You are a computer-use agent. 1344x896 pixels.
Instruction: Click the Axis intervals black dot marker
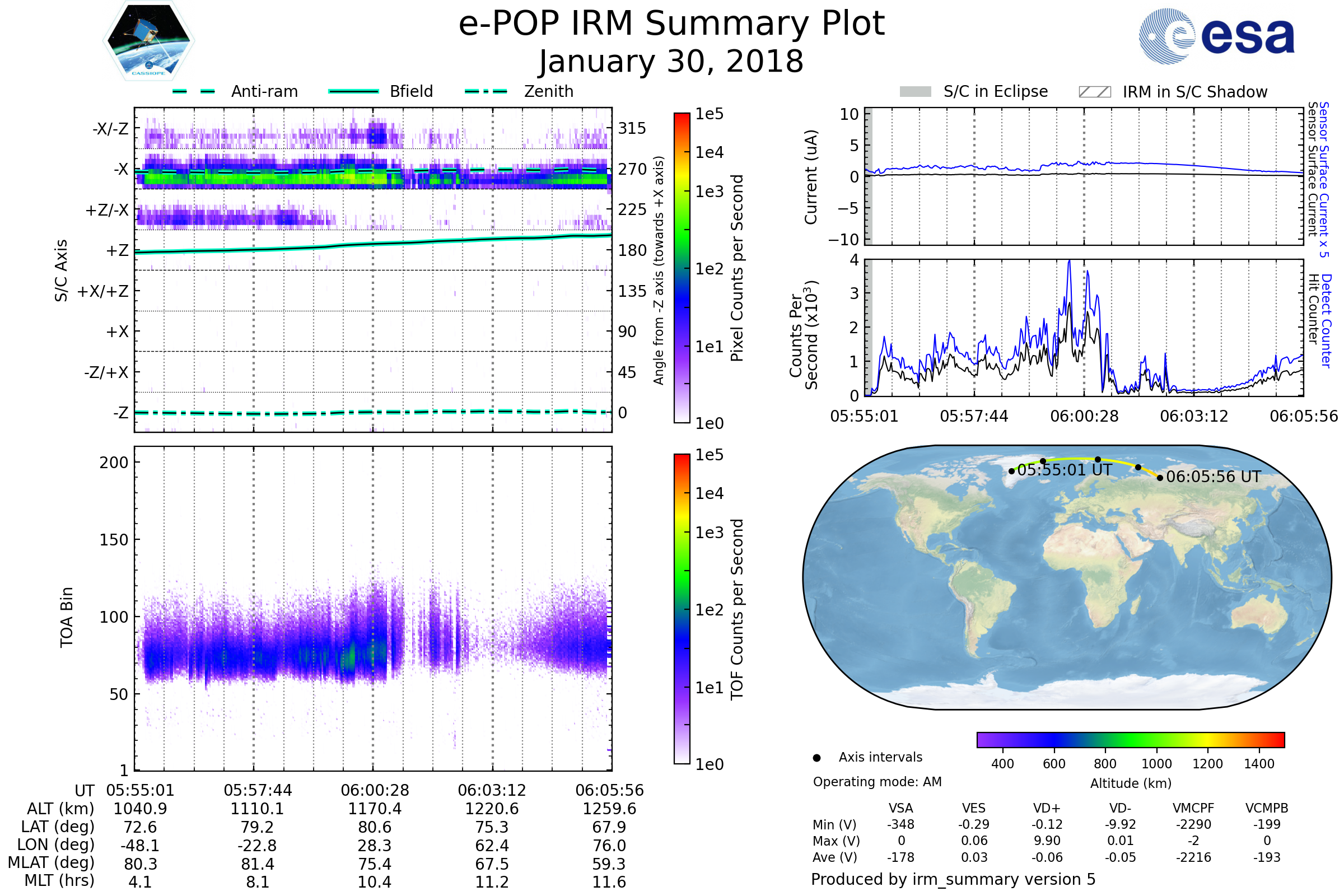816,758
